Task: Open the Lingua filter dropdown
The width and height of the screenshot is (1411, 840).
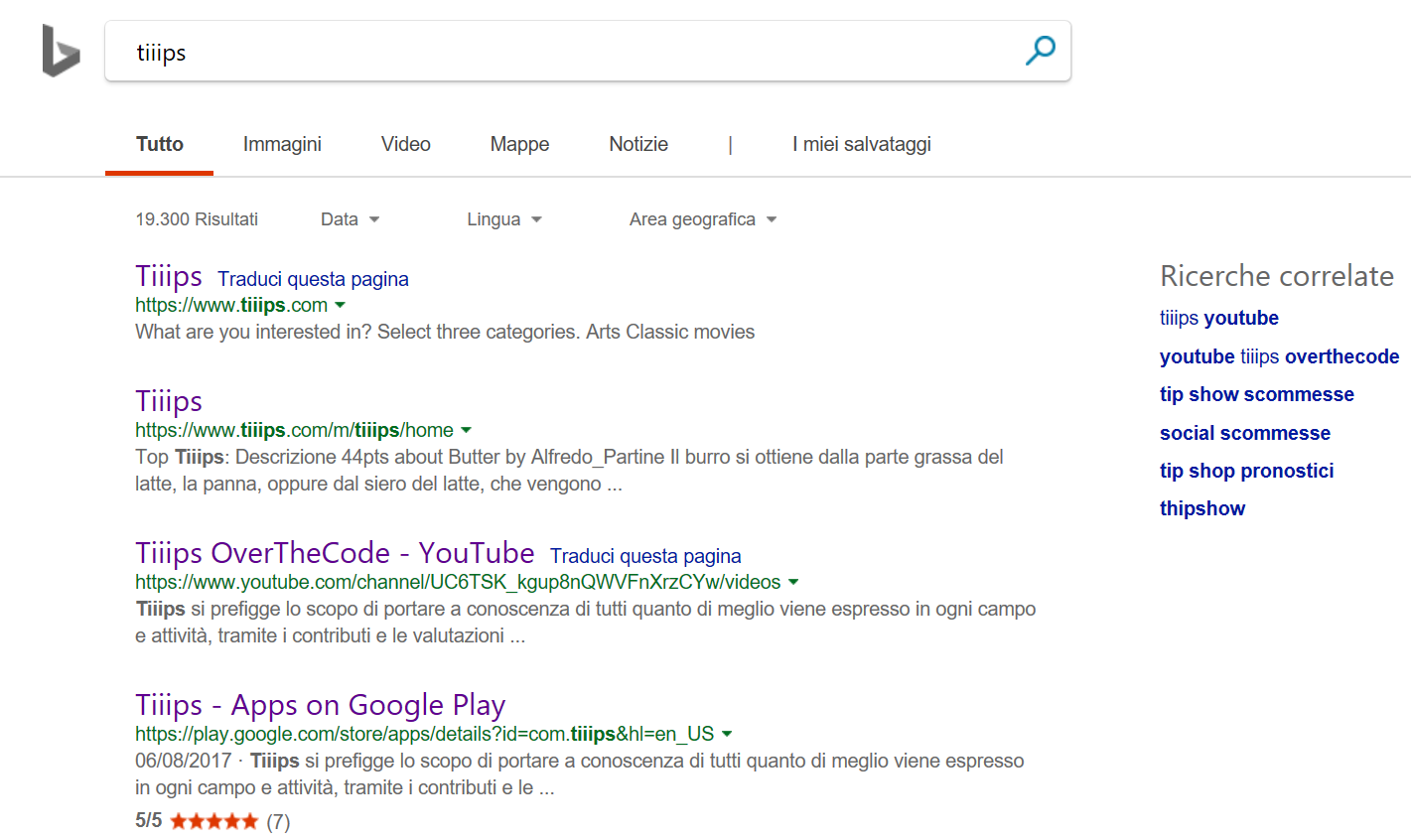Action: (503, 219)
